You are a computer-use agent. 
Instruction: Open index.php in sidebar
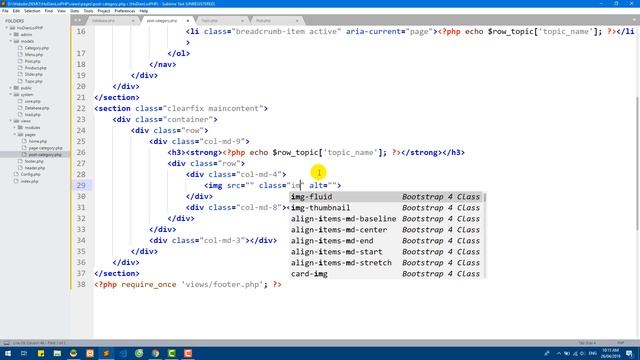(x=29, y=181)
